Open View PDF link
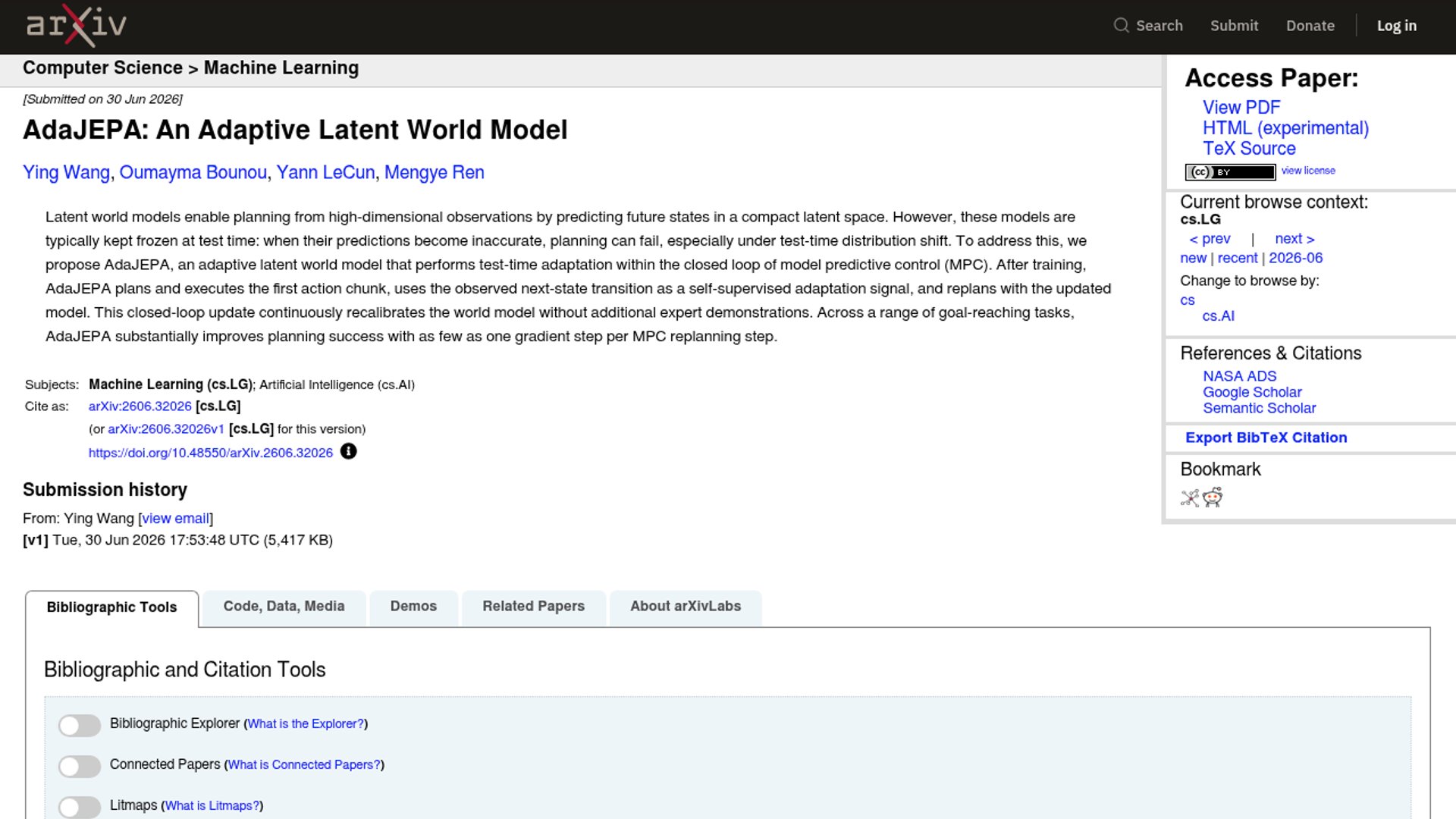The image size is (1456, 819). point(1241,108)
